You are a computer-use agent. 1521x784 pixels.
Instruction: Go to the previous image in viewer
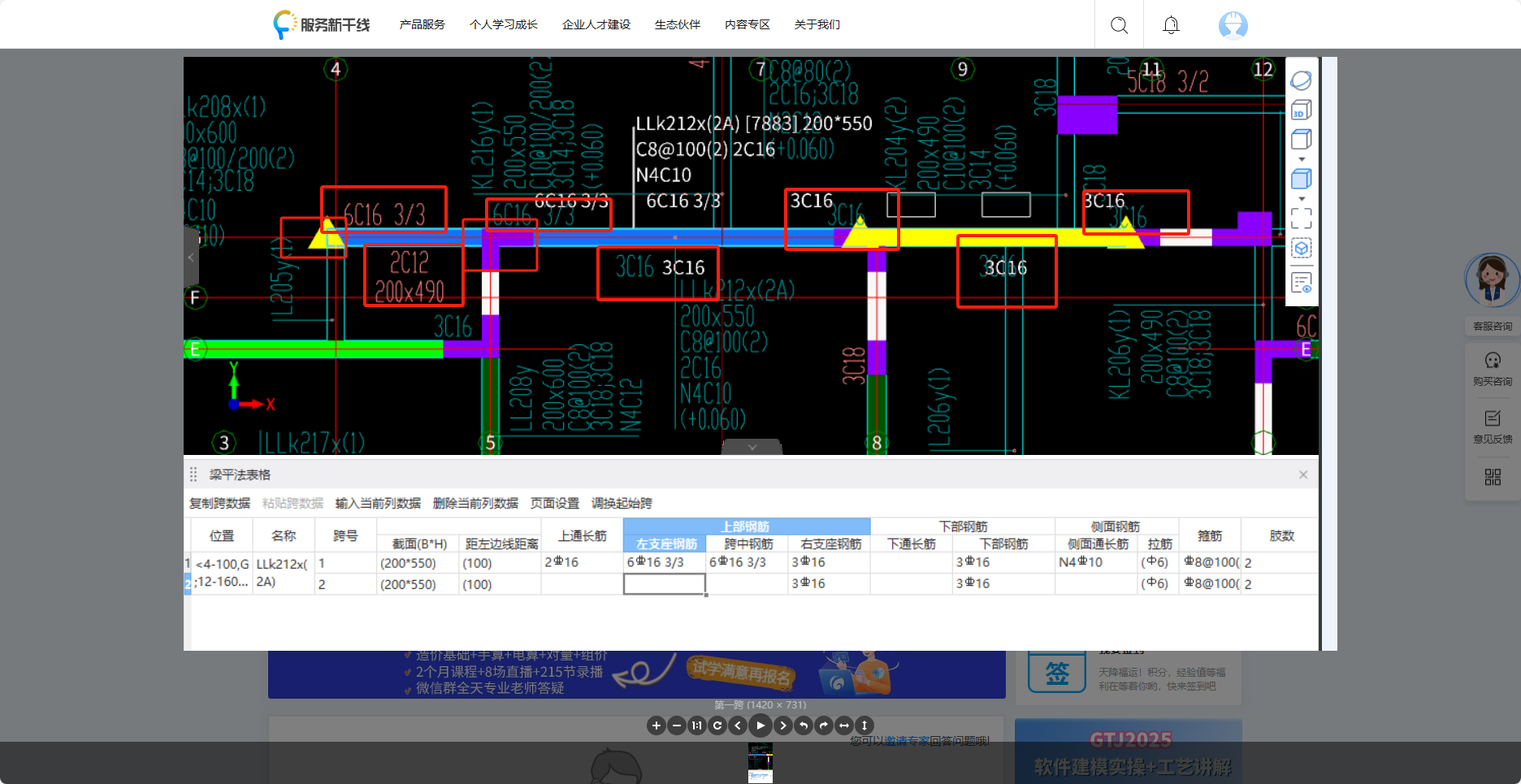(738, 726)
